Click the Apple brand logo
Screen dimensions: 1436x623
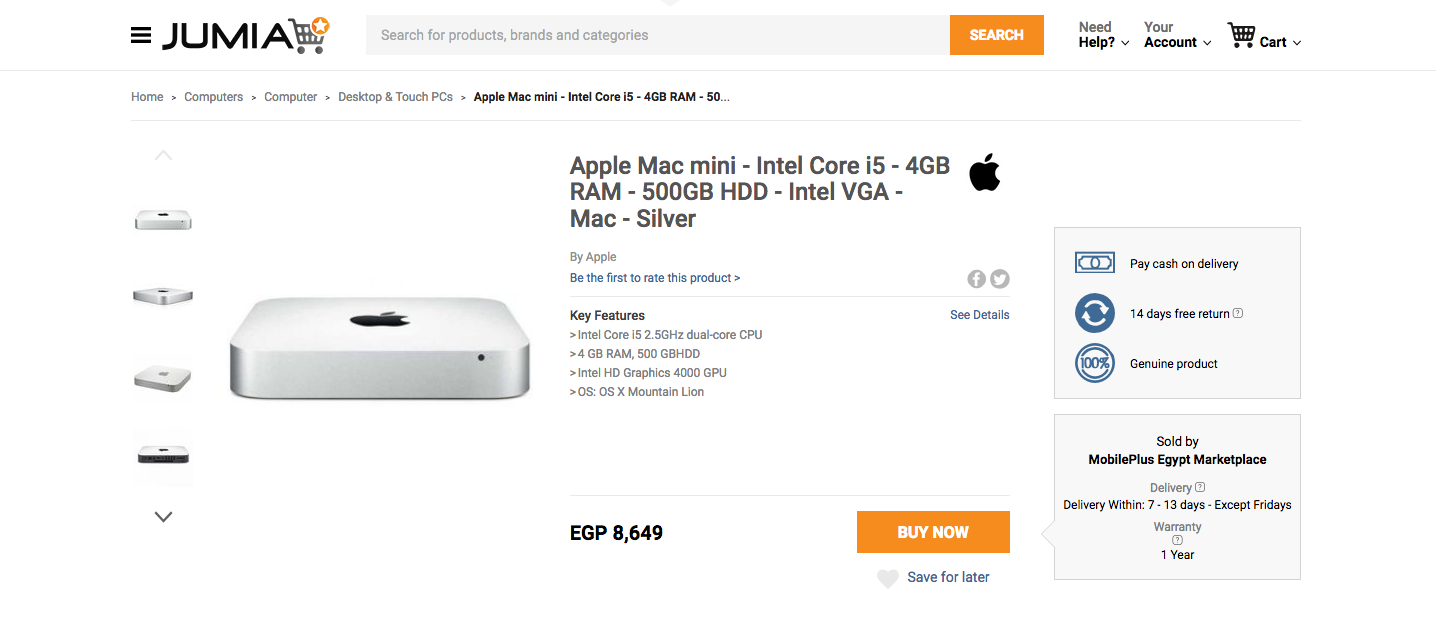[x=984, y=172]
